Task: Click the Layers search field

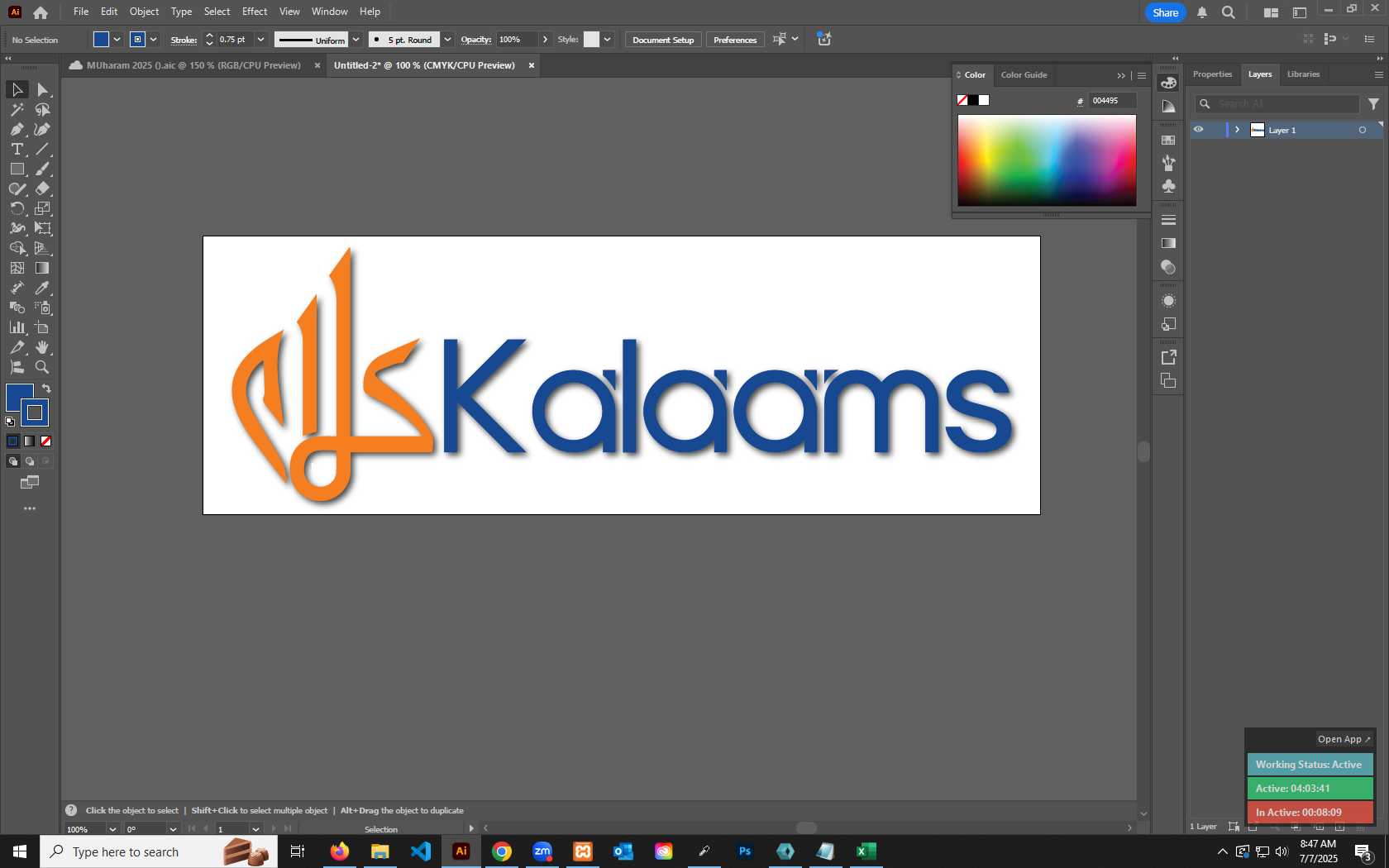Action: click(1277, 104)
